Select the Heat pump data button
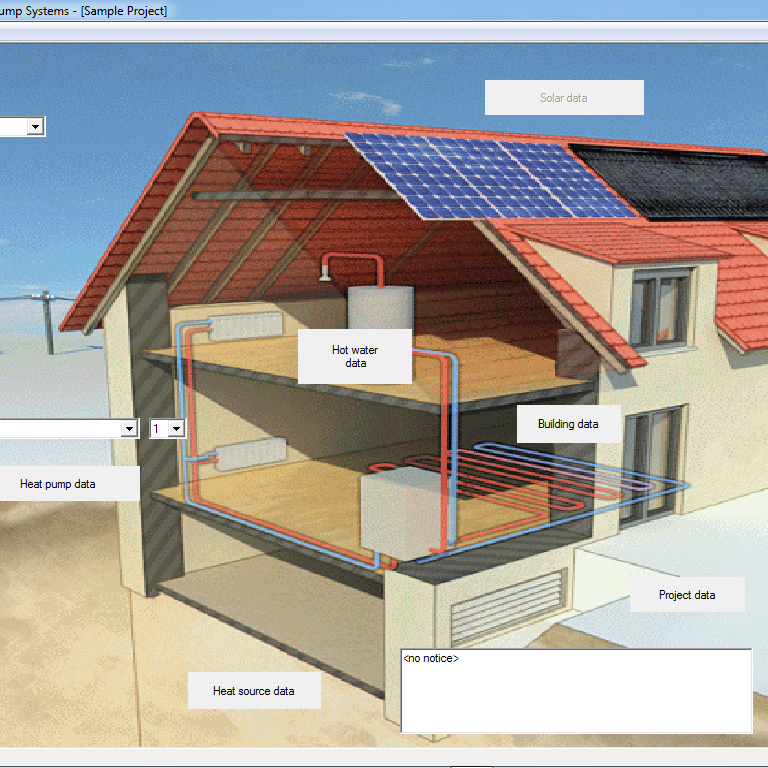 pyautogui.click(x=58, y=484)
